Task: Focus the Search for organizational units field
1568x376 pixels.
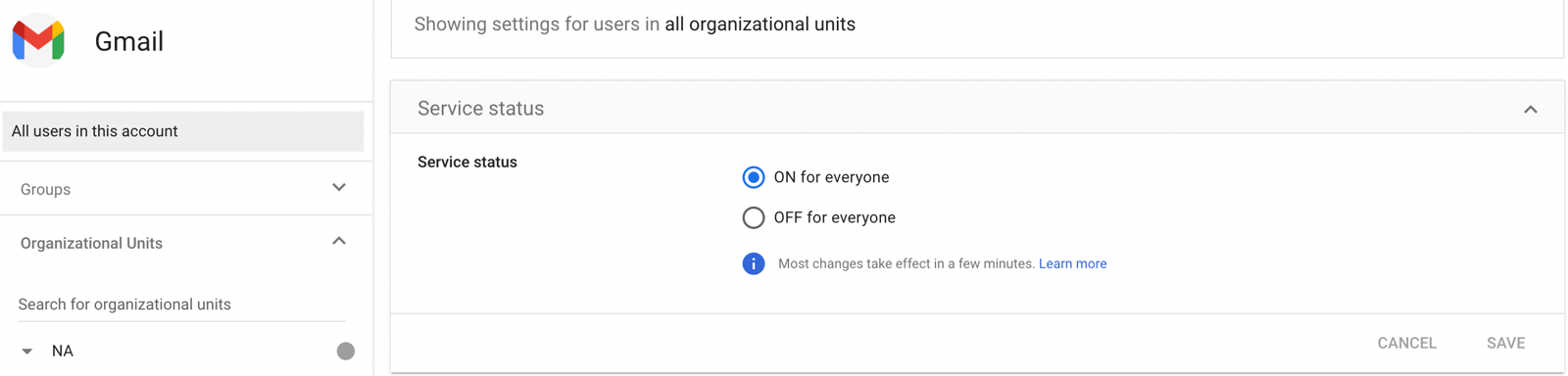Action: click(182, 305)
